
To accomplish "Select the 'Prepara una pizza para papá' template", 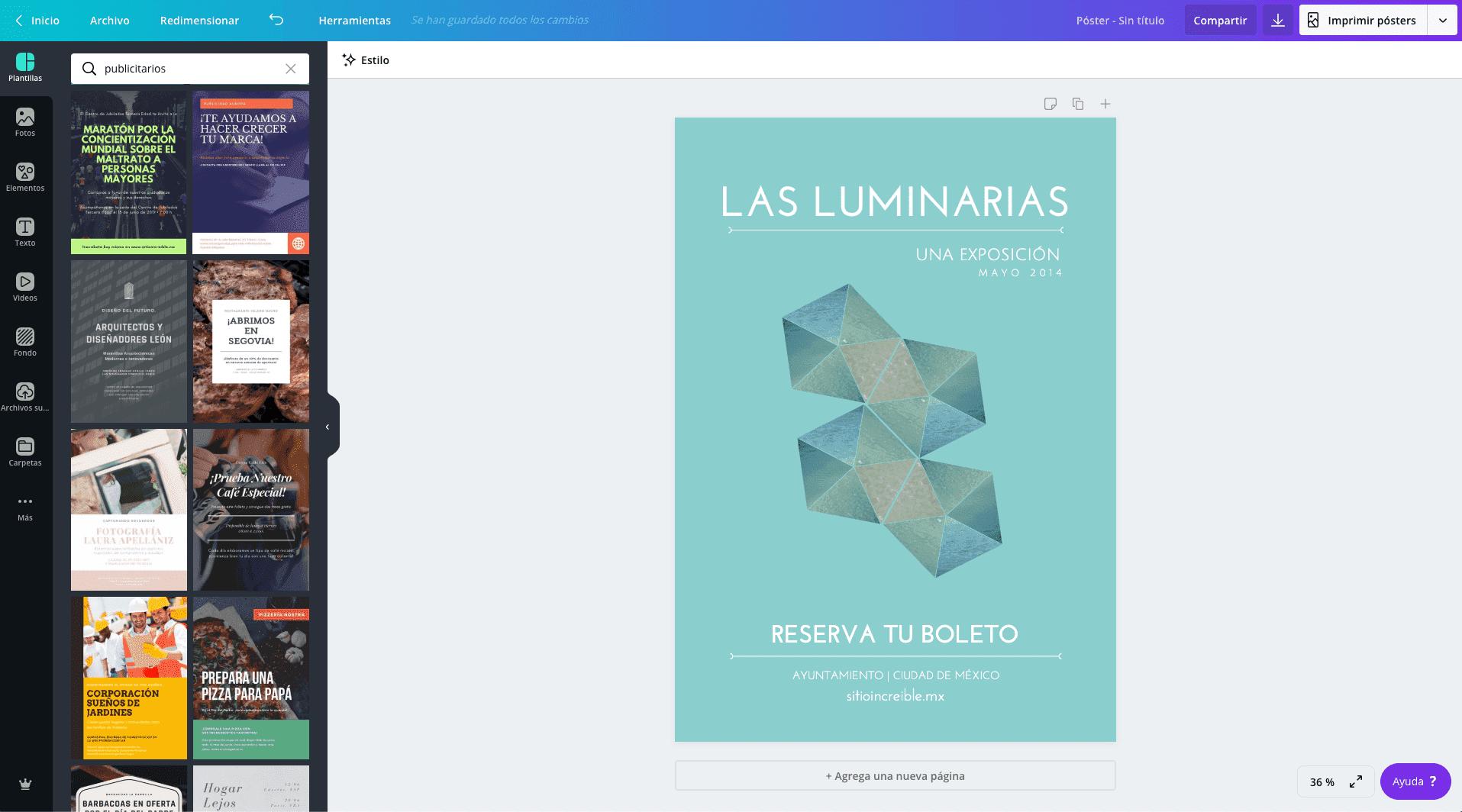I will (x=250, y=677).
